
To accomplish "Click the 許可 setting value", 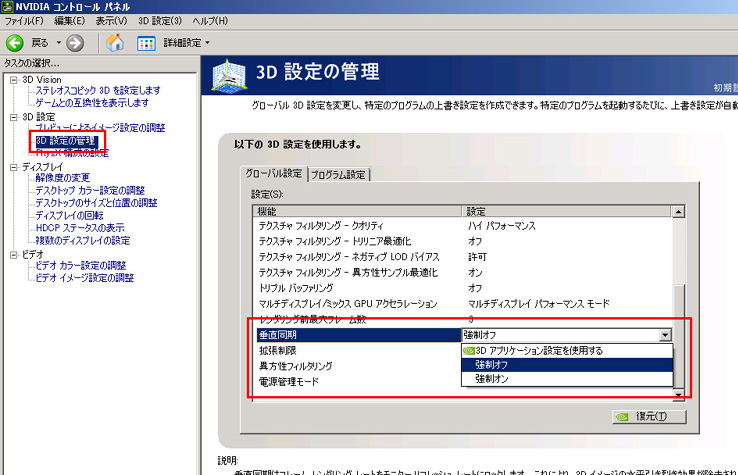I will pos(477,257).
